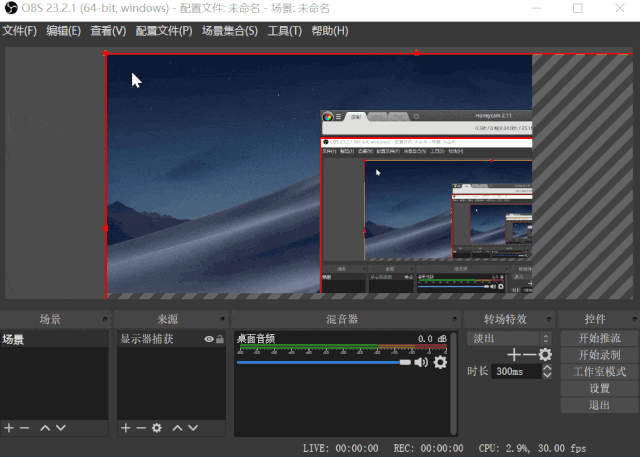640x457 pixels.
Task: Open the 工具(T) menu
Action: pos(284,31)
